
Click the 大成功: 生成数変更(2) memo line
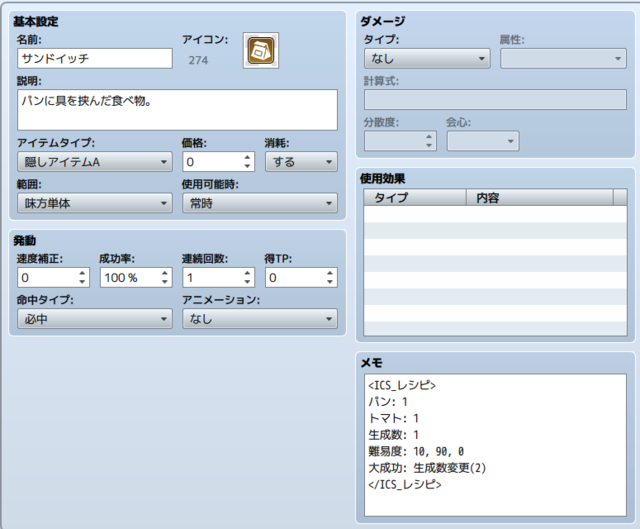(x=427, y=468)
